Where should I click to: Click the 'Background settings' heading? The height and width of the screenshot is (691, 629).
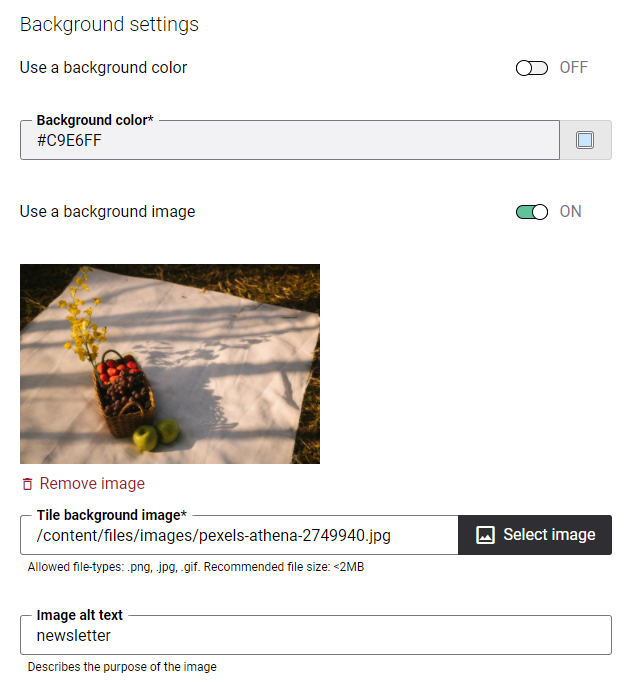pos(109,25)
